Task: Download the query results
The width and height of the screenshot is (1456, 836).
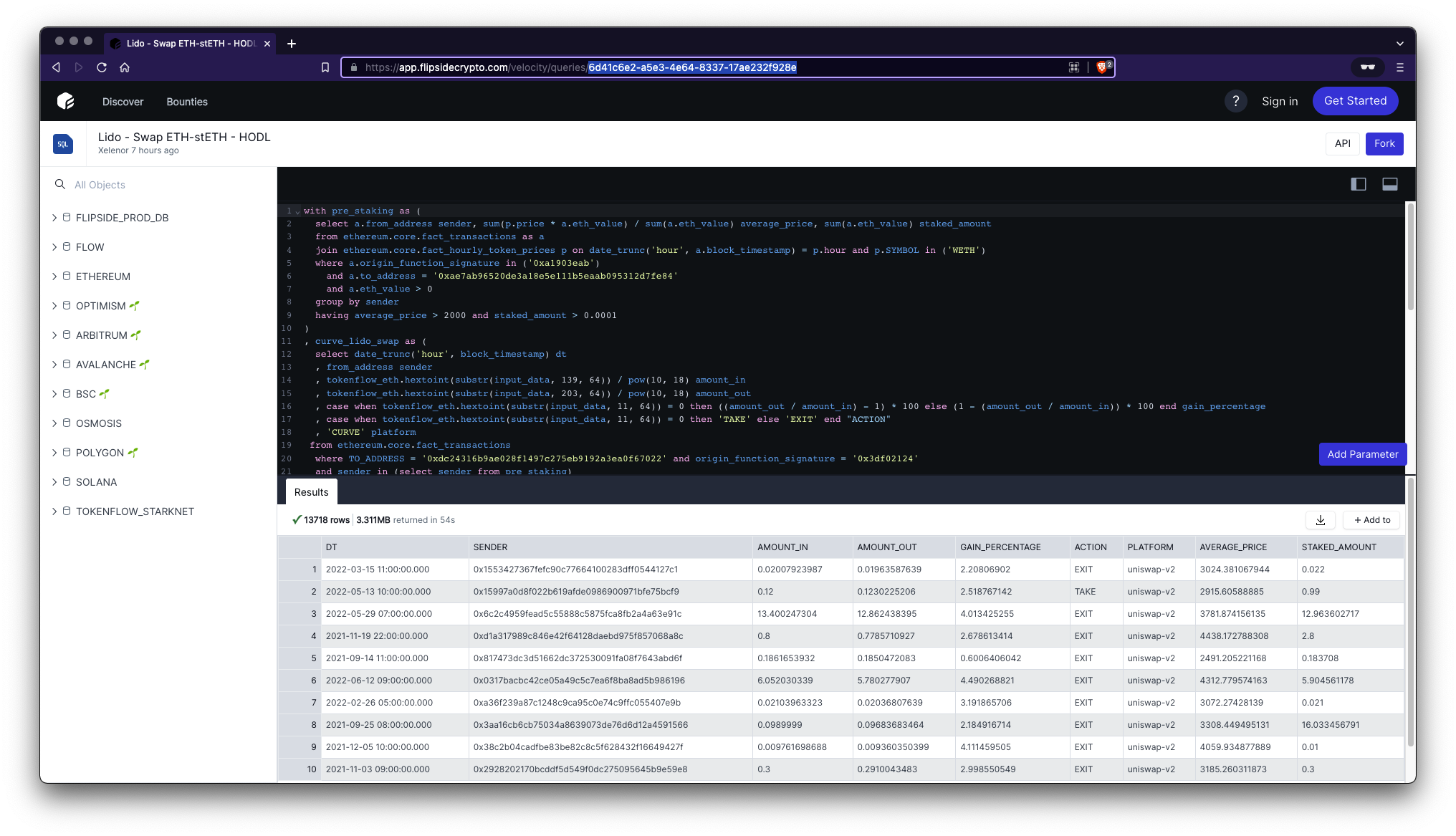Action: click(1321, 520)
